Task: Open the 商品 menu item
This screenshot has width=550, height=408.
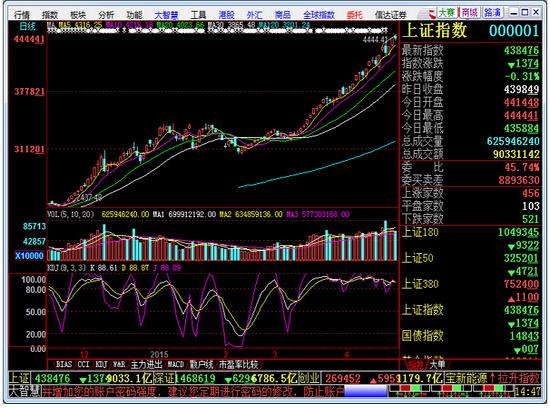Action: [x=283, y=15]
